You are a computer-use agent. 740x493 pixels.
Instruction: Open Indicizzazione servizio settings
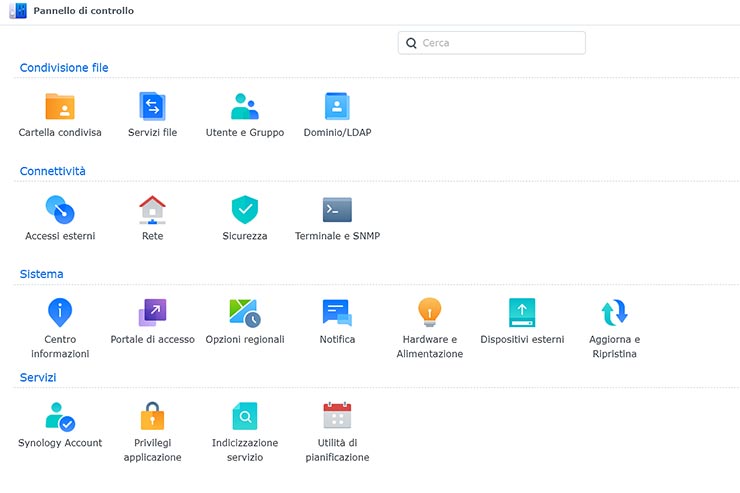(x=245, y=416)
